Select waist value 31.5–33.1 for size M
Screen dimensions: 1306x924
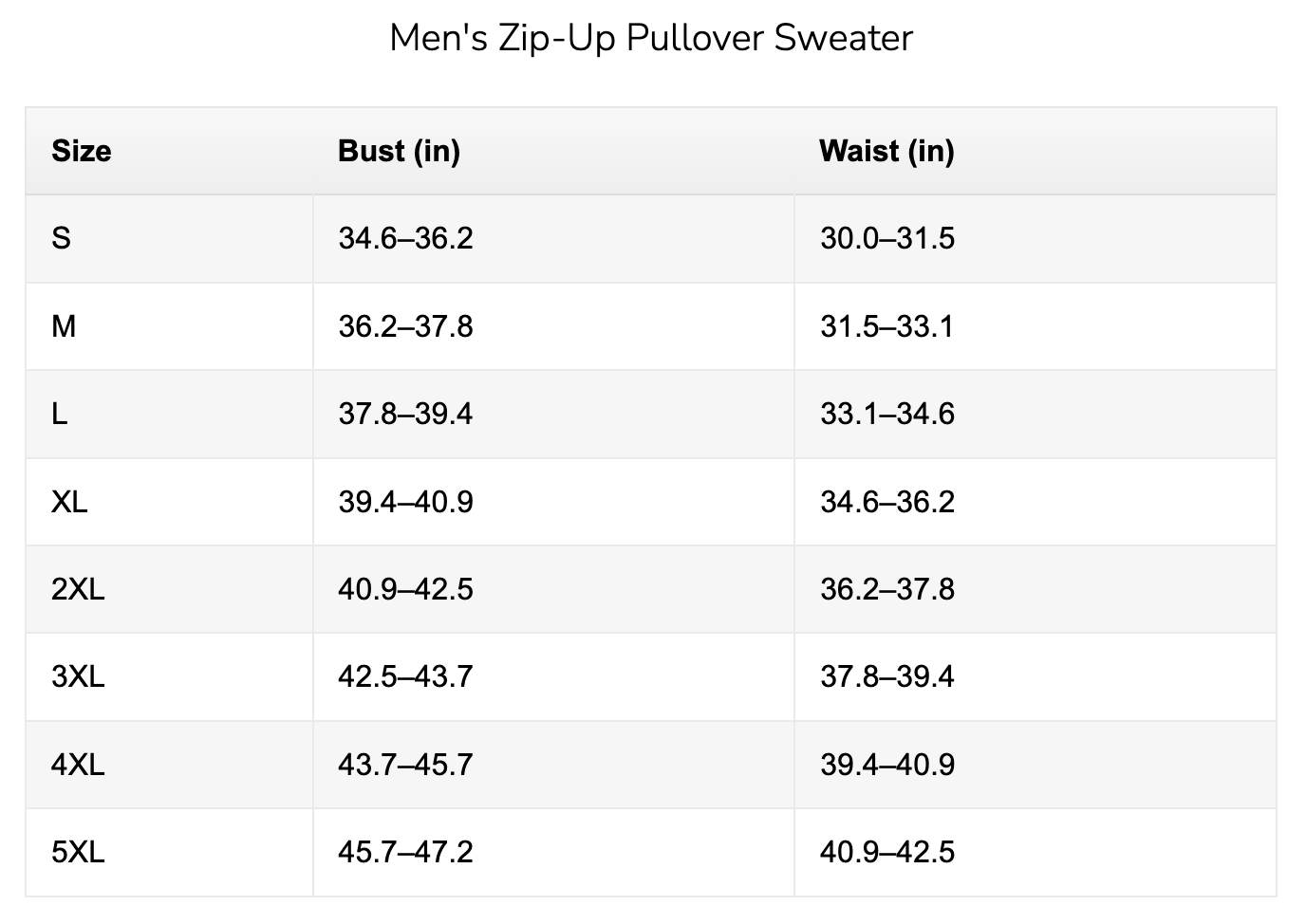click(887, 326)
